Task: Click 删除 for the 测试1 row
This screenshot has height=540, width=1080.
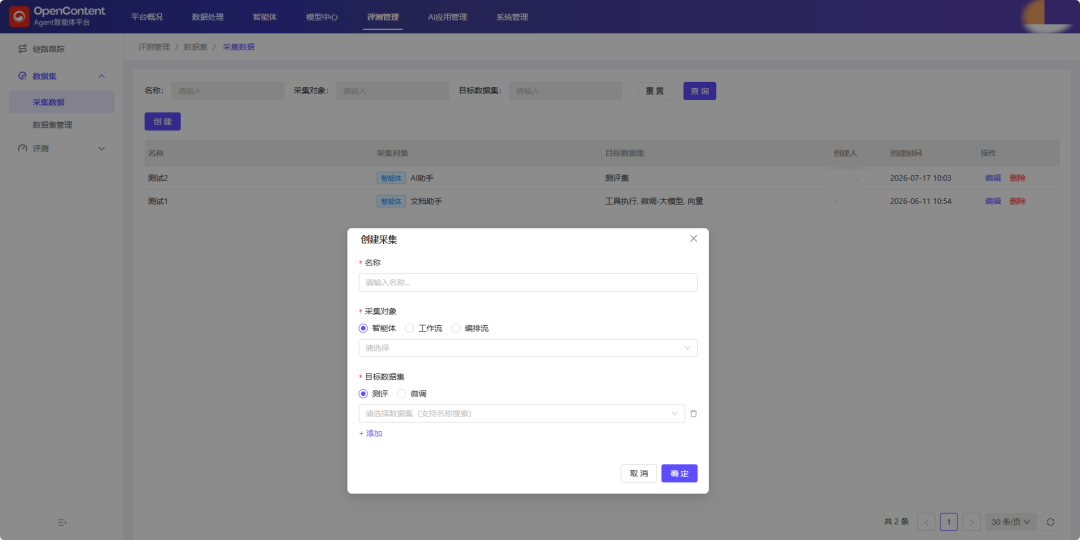Action: [x=1017, y=201]
